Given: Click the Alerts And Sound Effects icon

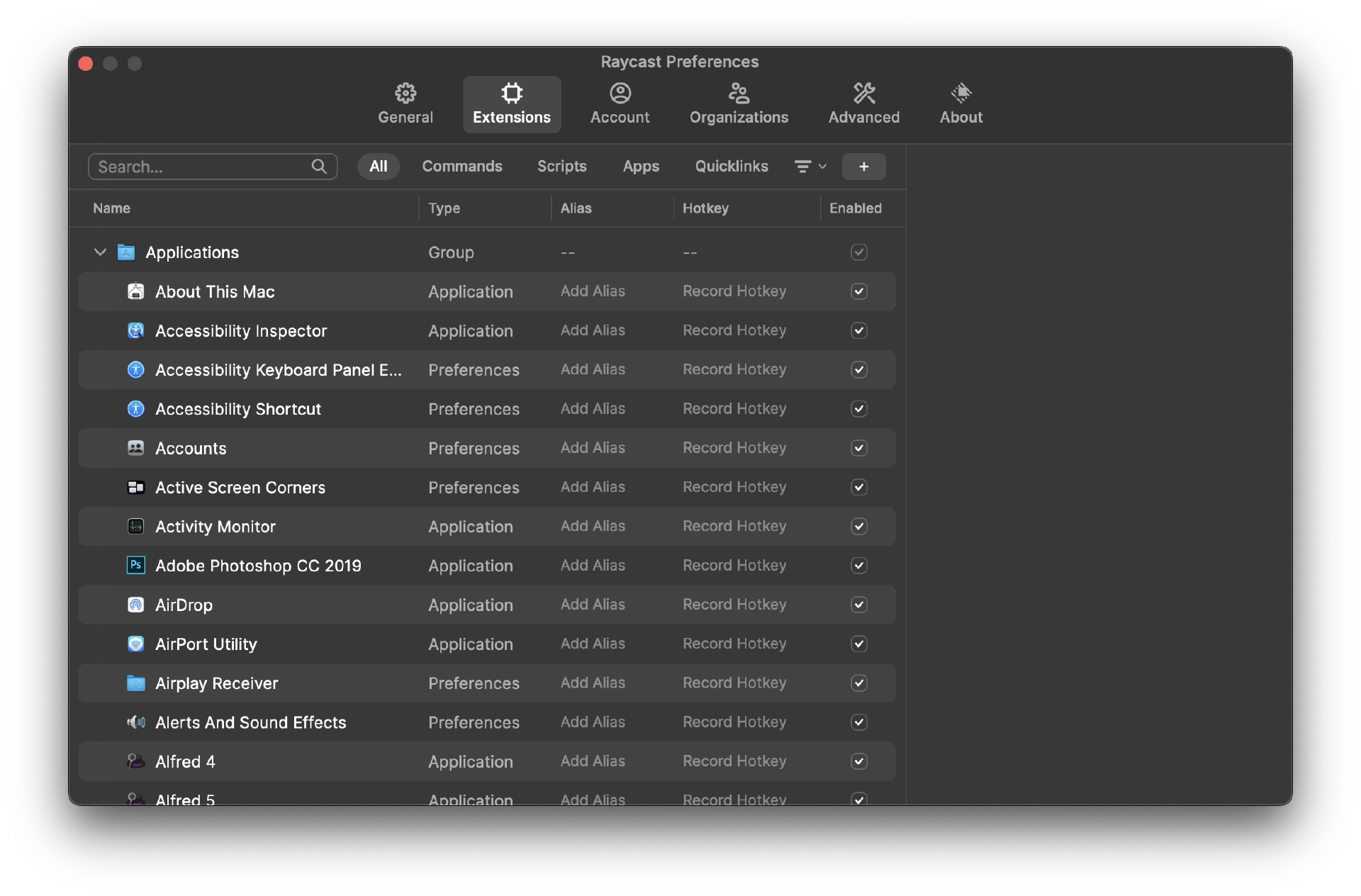Looking at the screenshot, I should click(x=135, y=722).
